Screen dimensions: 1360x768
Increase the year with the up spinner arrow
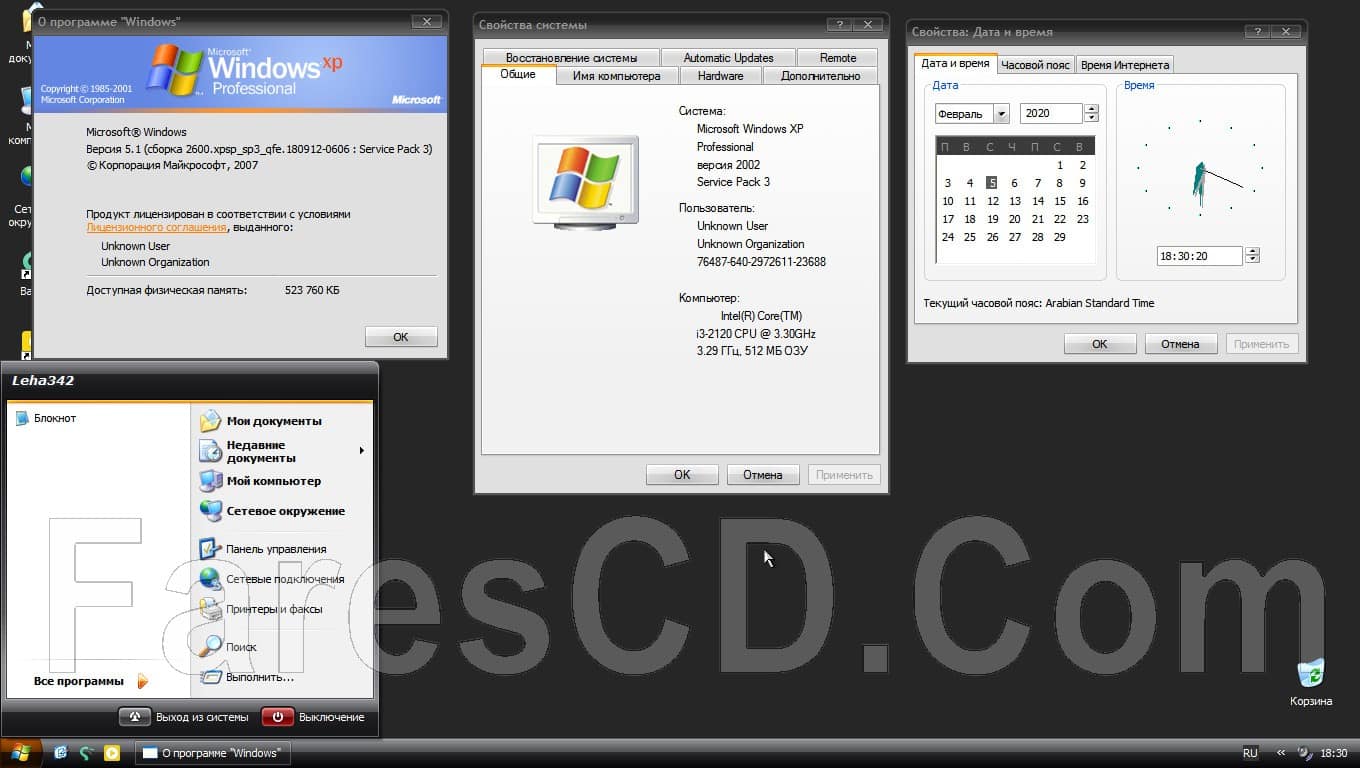point(1092,109)
